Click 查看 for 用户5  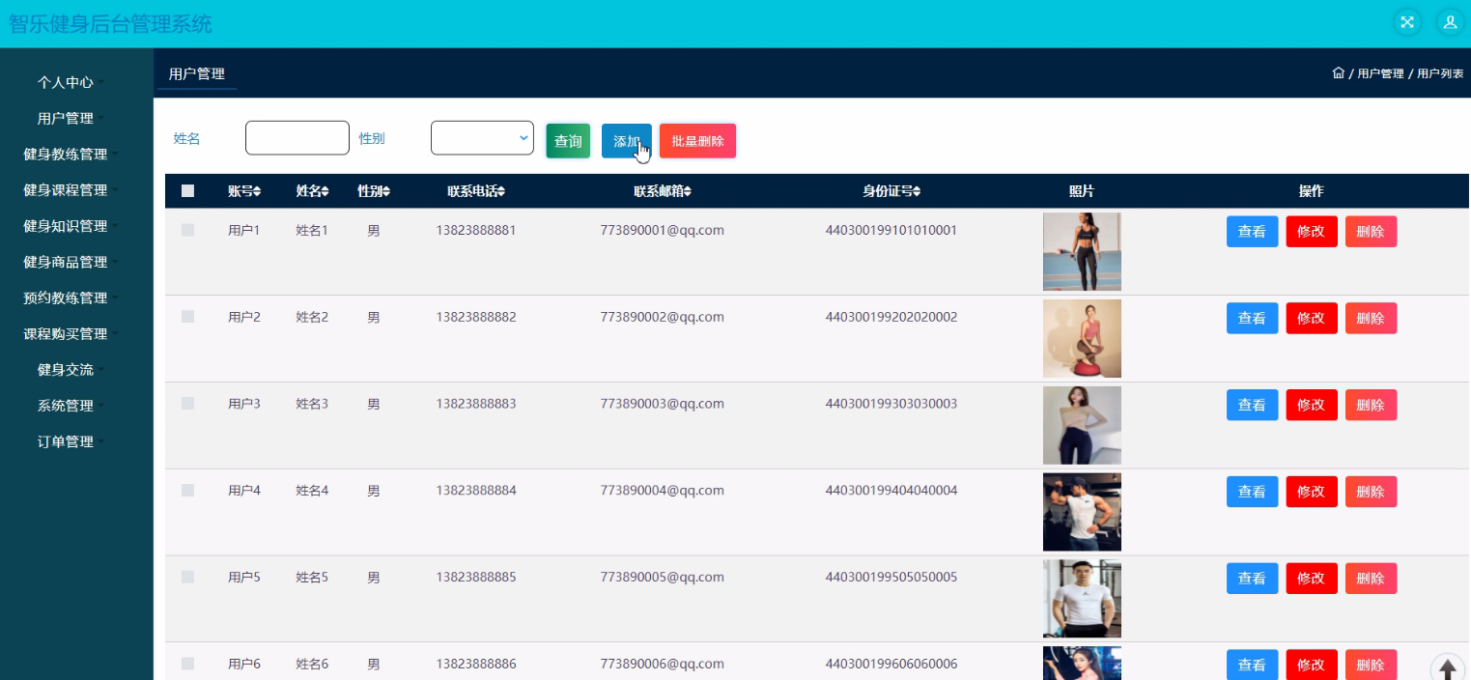[1252, 578]
